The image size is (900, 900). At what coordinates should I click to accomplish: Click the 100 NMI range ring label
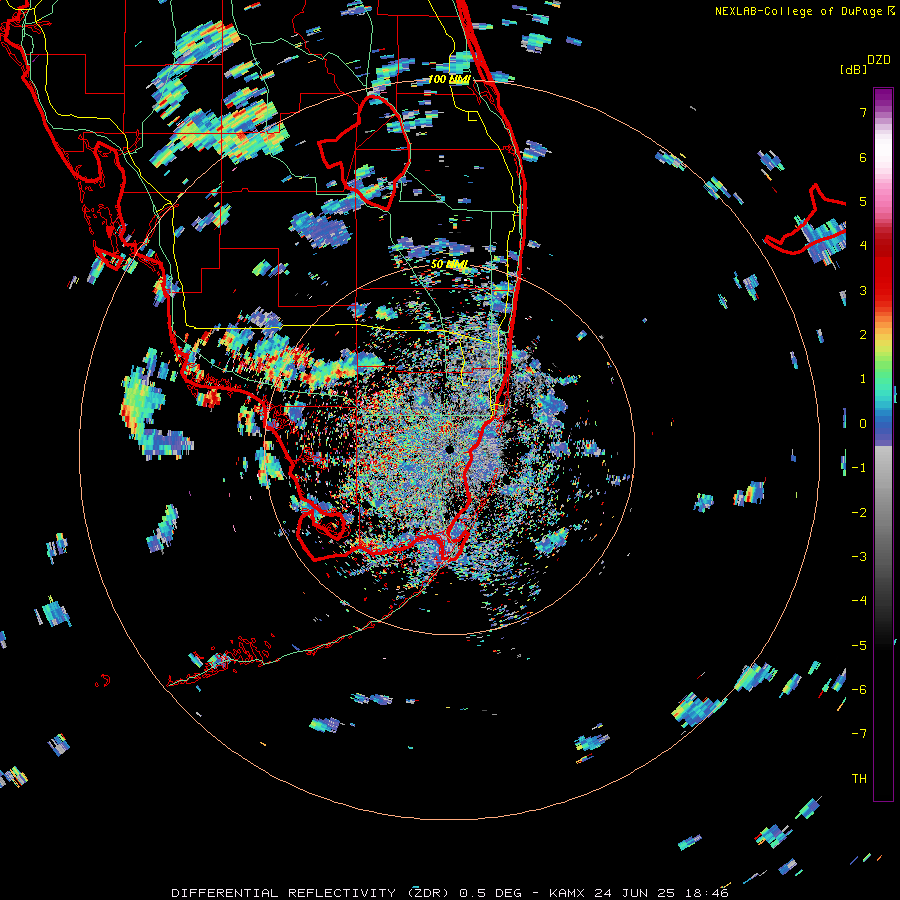pos(449,79)
